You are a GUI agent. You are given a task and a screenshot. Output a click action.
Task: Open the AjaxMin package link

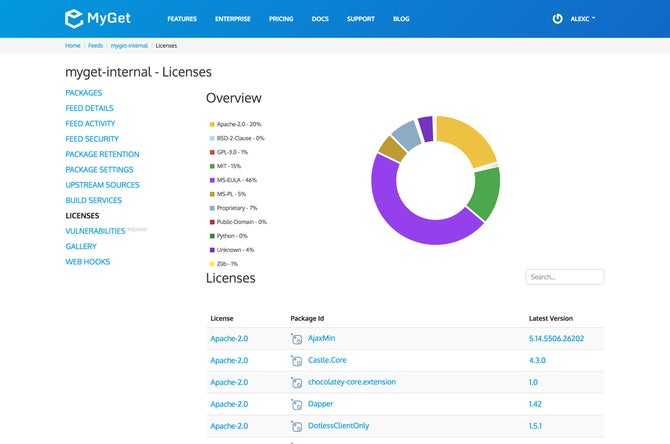321,338
